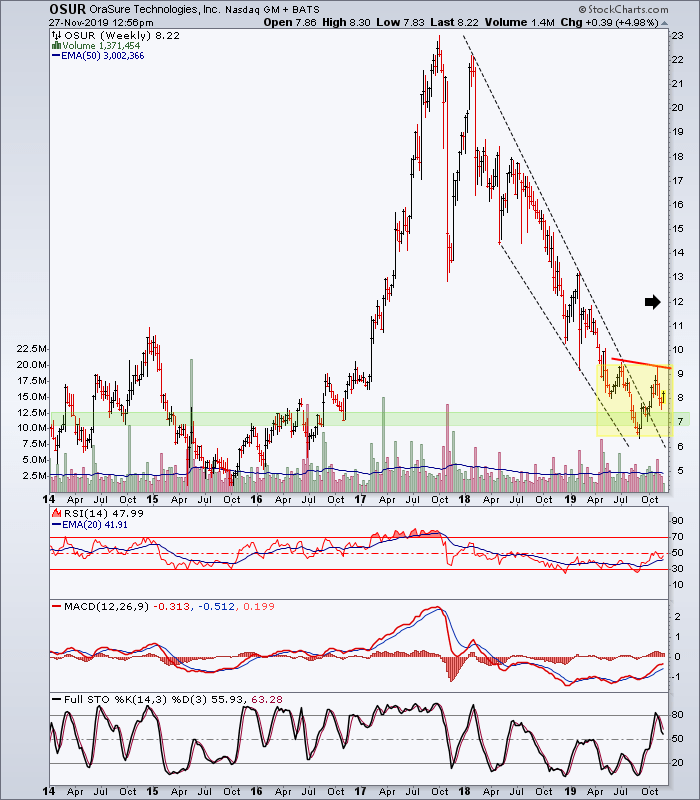700x800 pixels.
Task: Click the 12.5M volume axis label
Action: 32,412
